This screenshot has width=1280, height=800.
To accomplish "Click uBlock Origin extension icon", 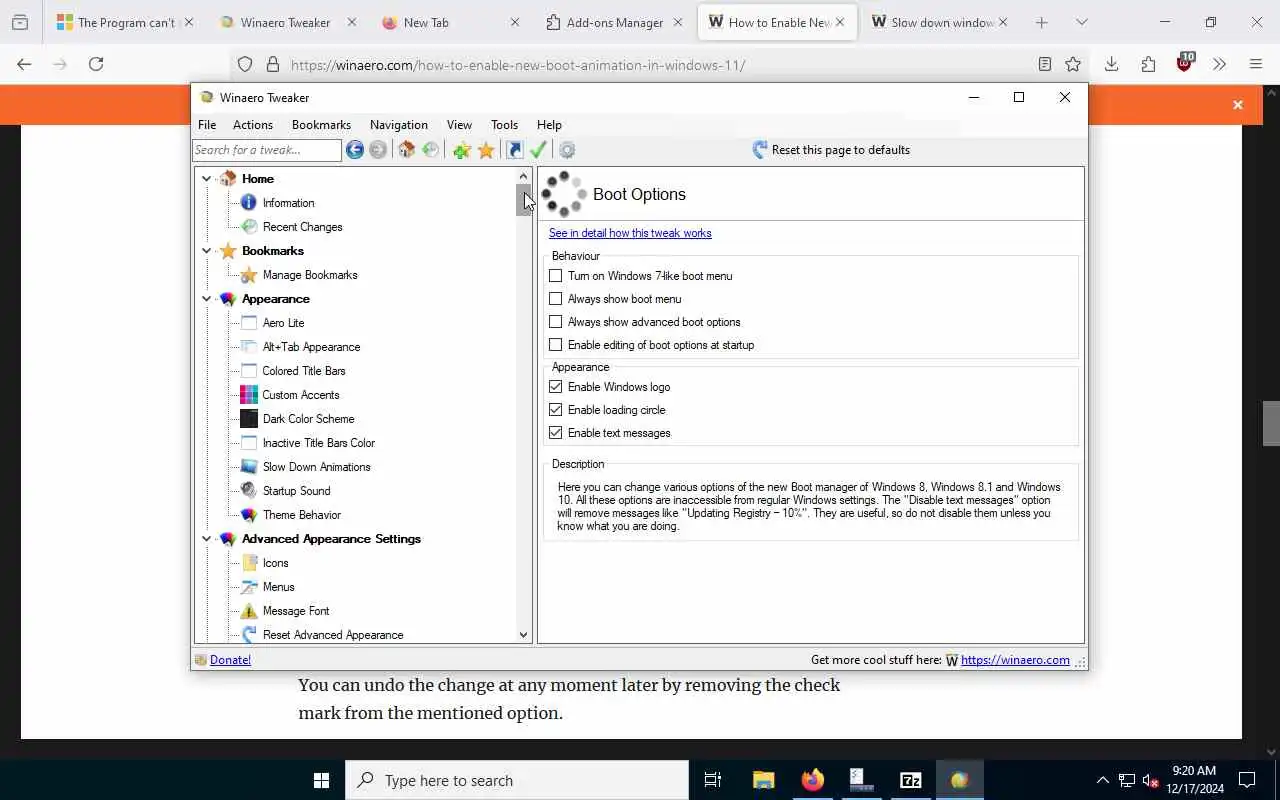I will click(1185, 64).
